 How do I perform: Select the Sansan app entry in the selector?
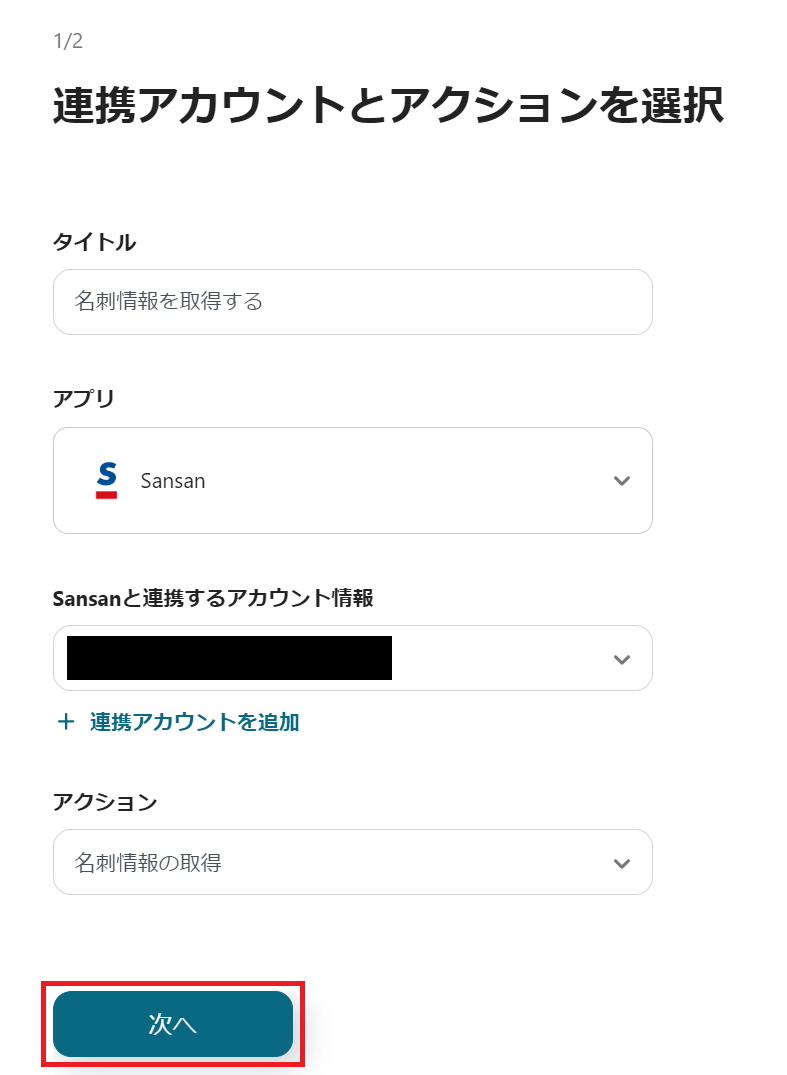[173, 480]
